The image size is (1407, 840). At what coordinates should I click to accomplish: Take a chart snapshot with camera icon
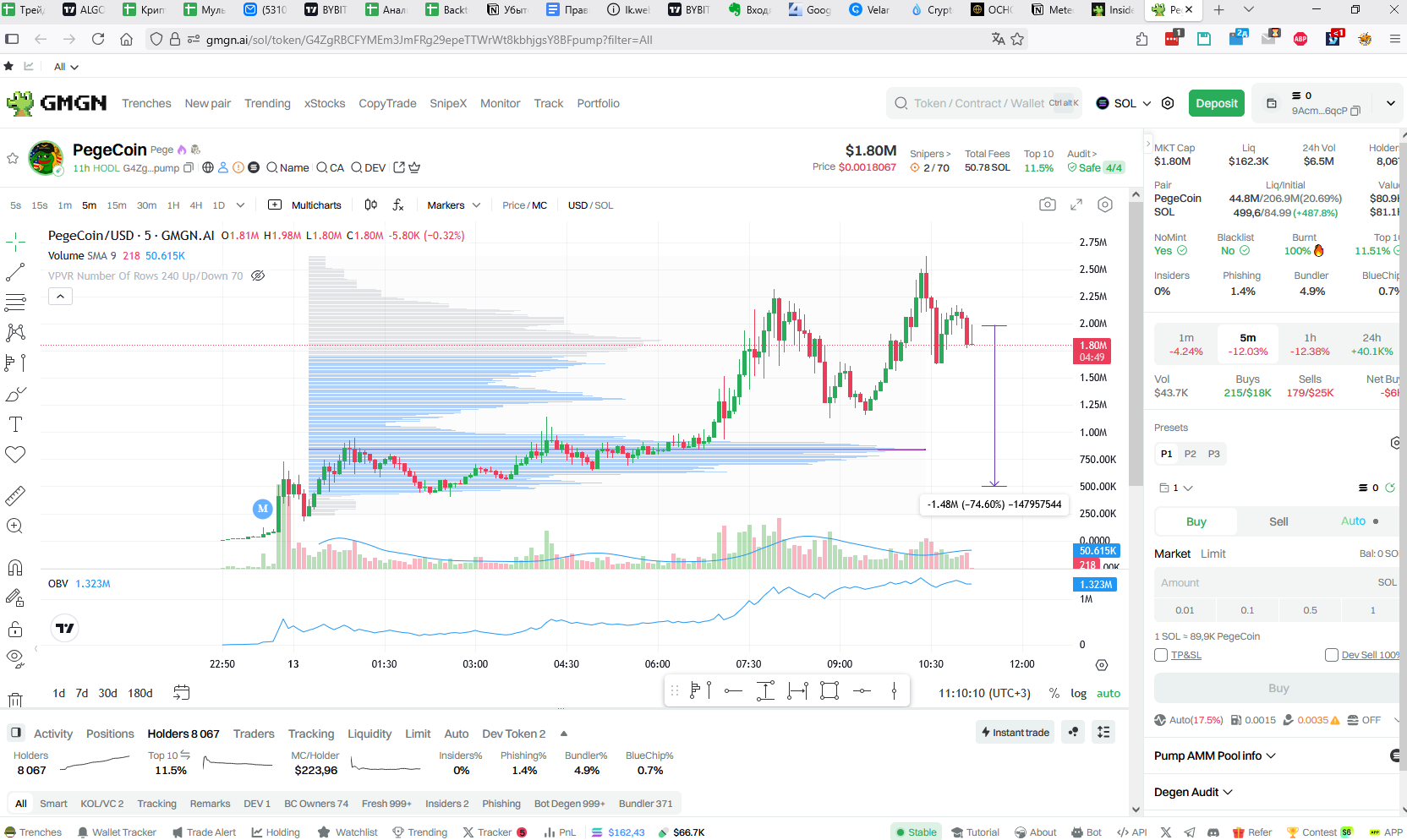(x=1047, y=205)
